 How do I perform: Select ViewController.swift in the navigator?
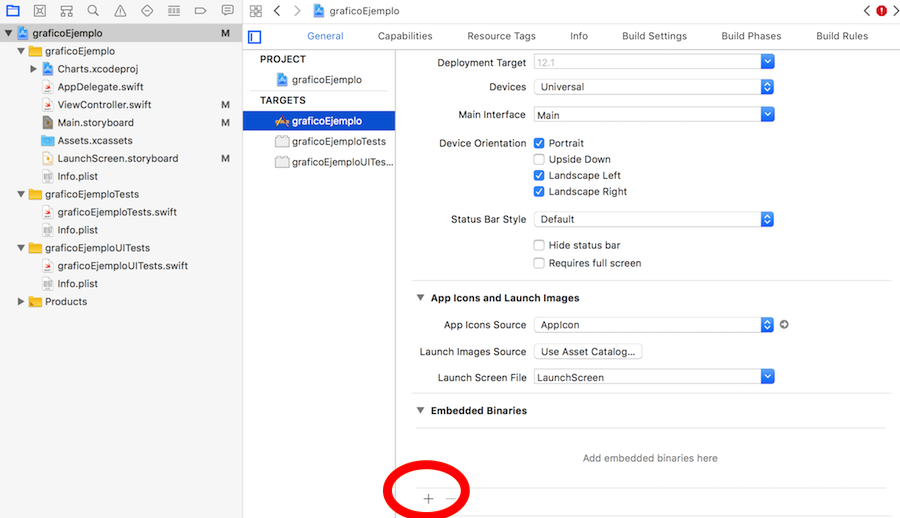104,105
